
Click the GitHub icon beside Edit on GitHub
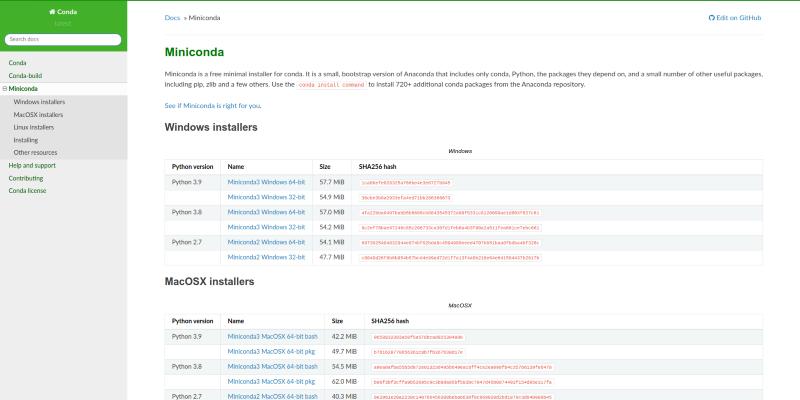tap(712, 18)
